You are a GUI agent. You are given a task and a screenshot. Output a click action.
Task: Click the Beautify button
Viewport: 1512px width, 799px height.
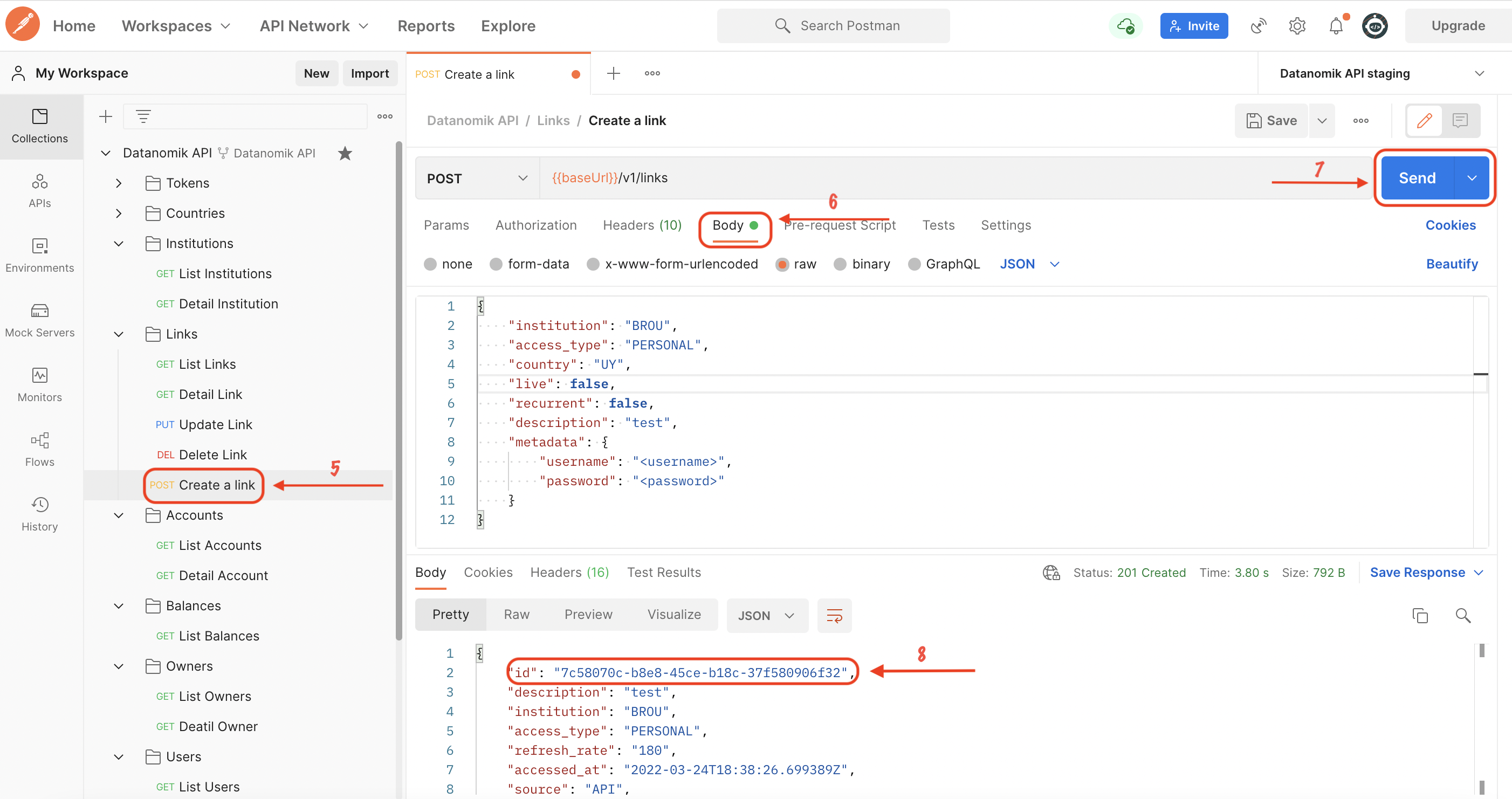coord(1452,263)
